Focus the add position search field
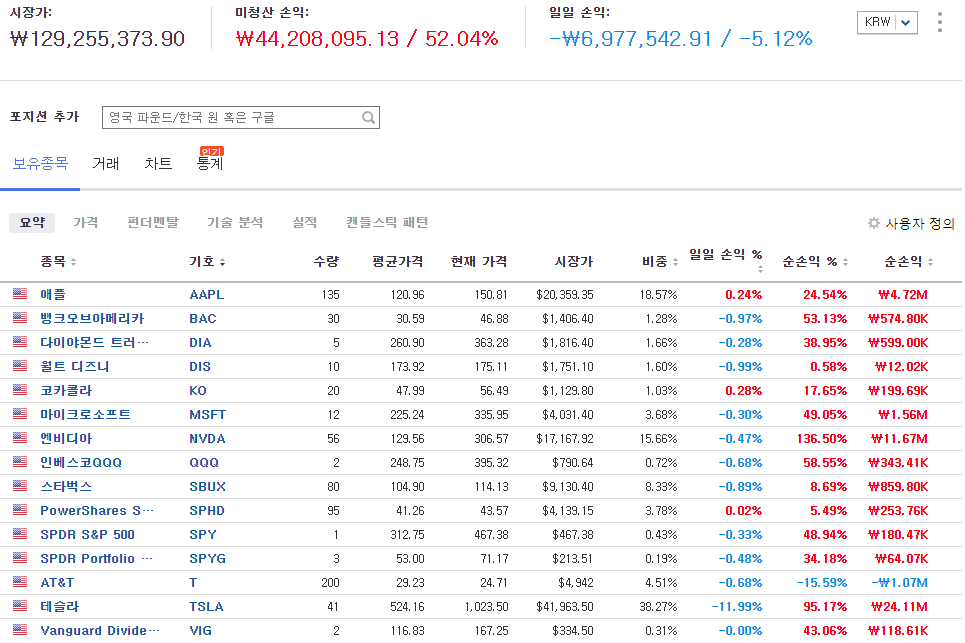 (x=241, y=118)
